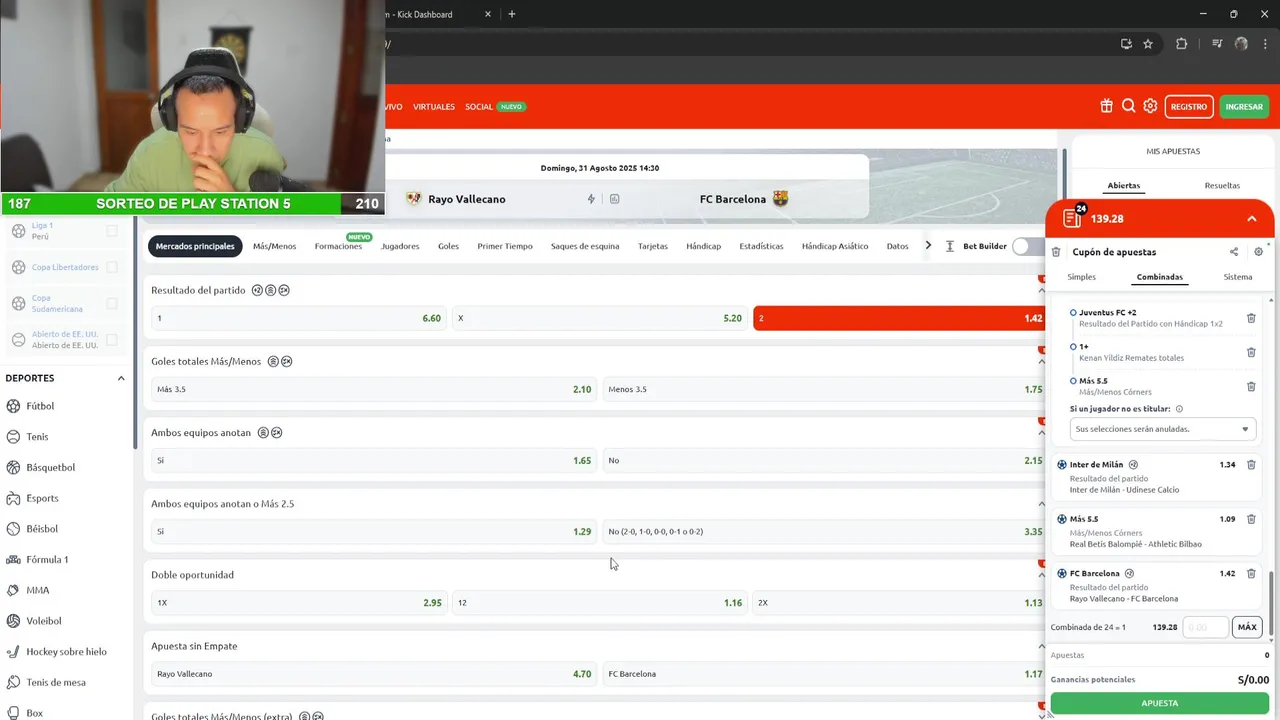This screenshot has width=1280, height=720.
Task: Click the MMA glove icon
Action: tap(14, 590)
